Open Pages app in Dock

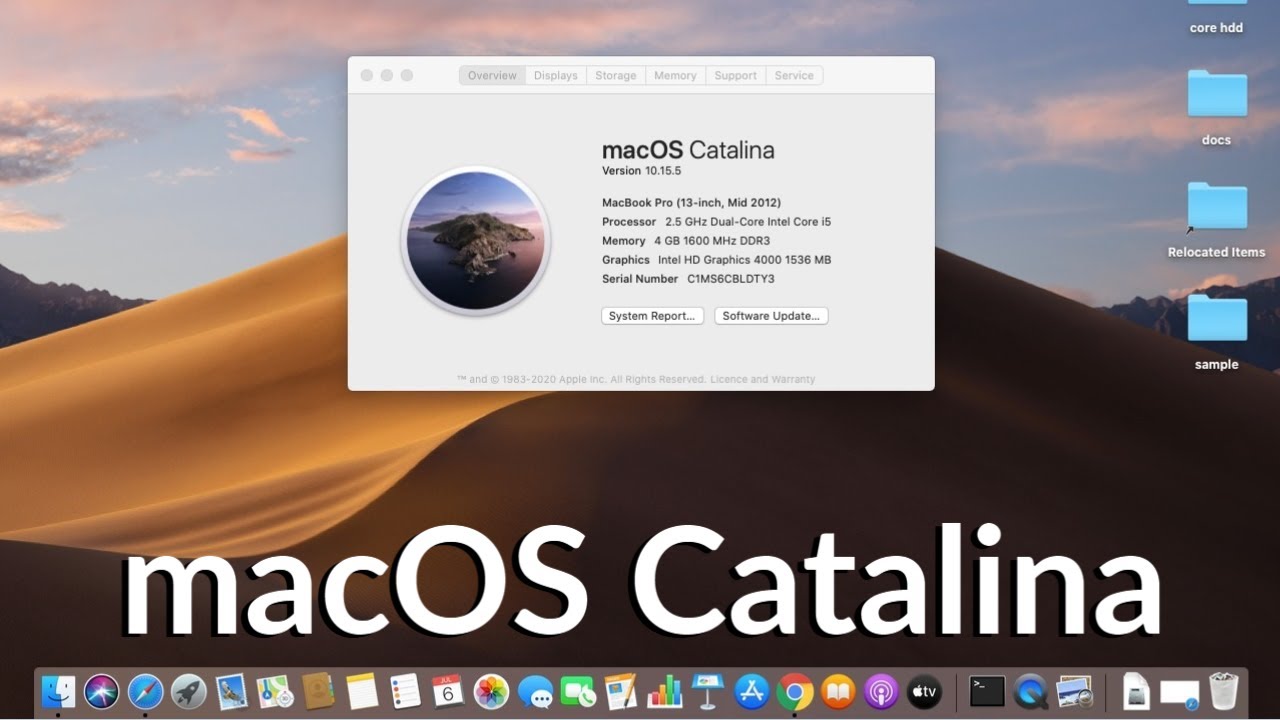(621, 691)
